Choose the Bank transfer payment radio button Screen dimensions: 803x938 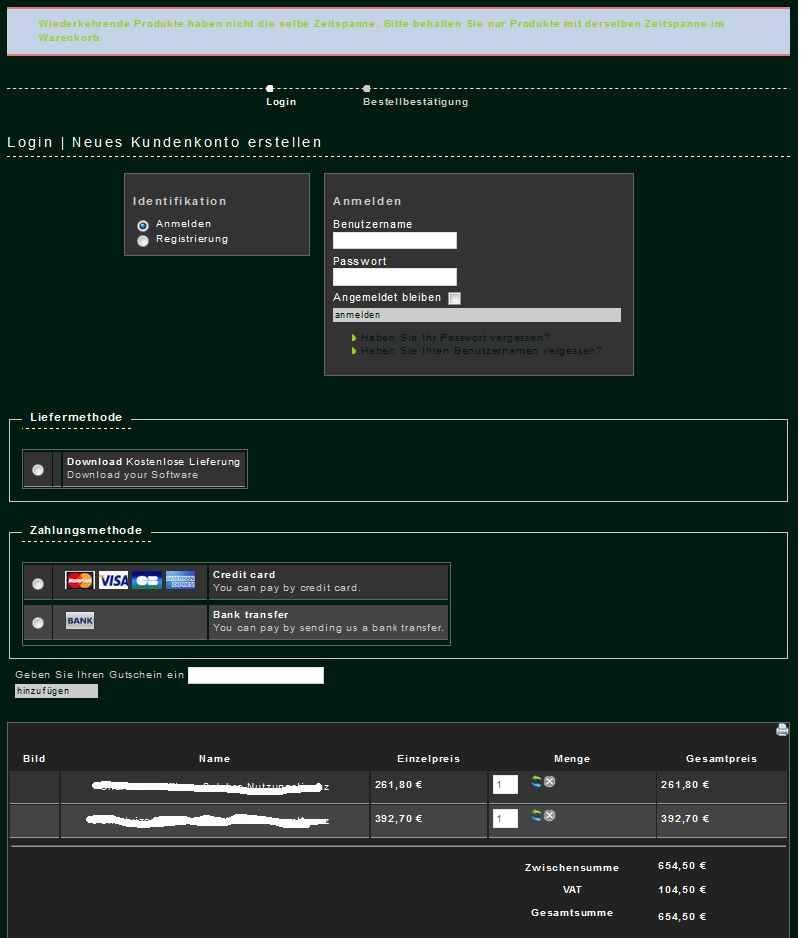pyautogui.click(x=38, y=623)
